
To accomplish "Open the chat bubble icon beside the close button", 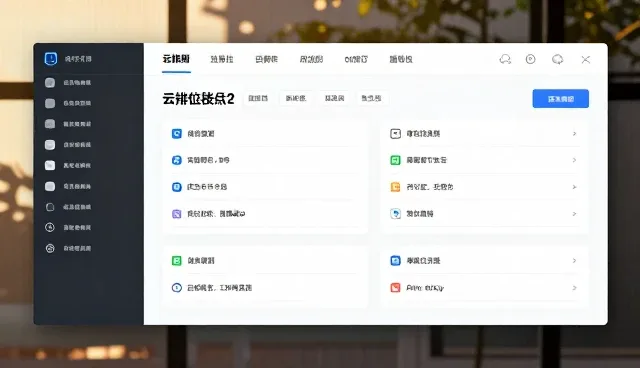I will [558, 60].
